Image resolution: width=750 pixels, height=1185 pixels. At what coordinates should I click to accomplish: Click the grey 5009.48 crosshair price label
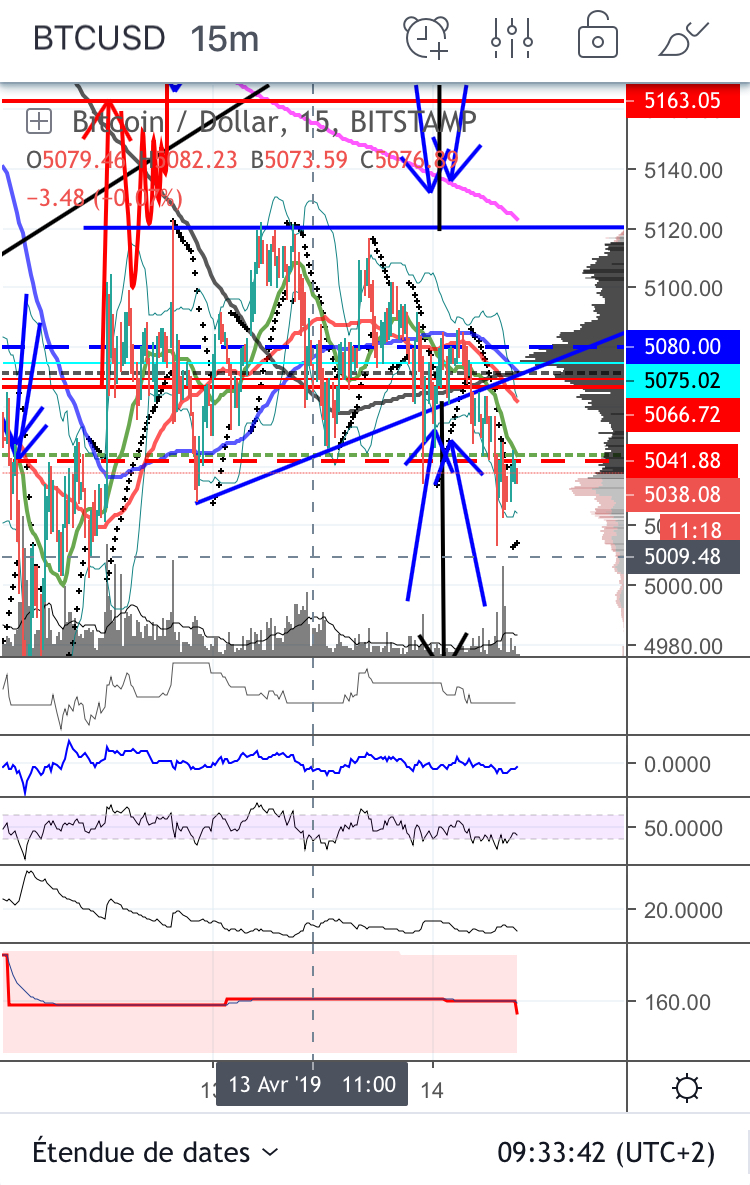(x=685, y=555)
